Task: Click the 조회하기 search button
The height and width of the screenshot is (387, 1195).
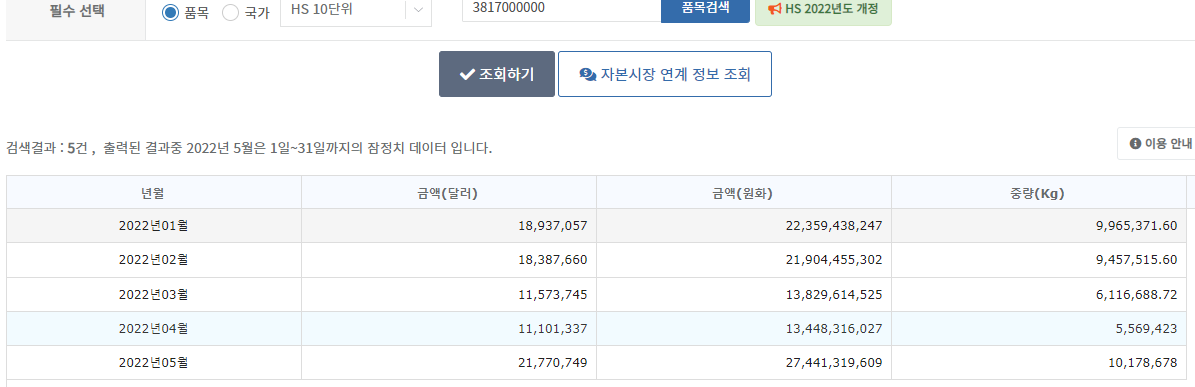Action: 497,74
